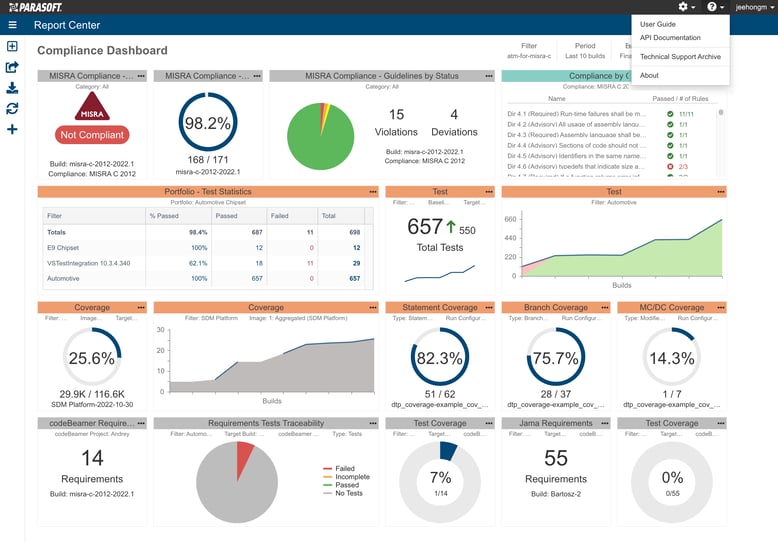Click the 98.2% compliance donut

pyautogui.click(x=207, y=122)
